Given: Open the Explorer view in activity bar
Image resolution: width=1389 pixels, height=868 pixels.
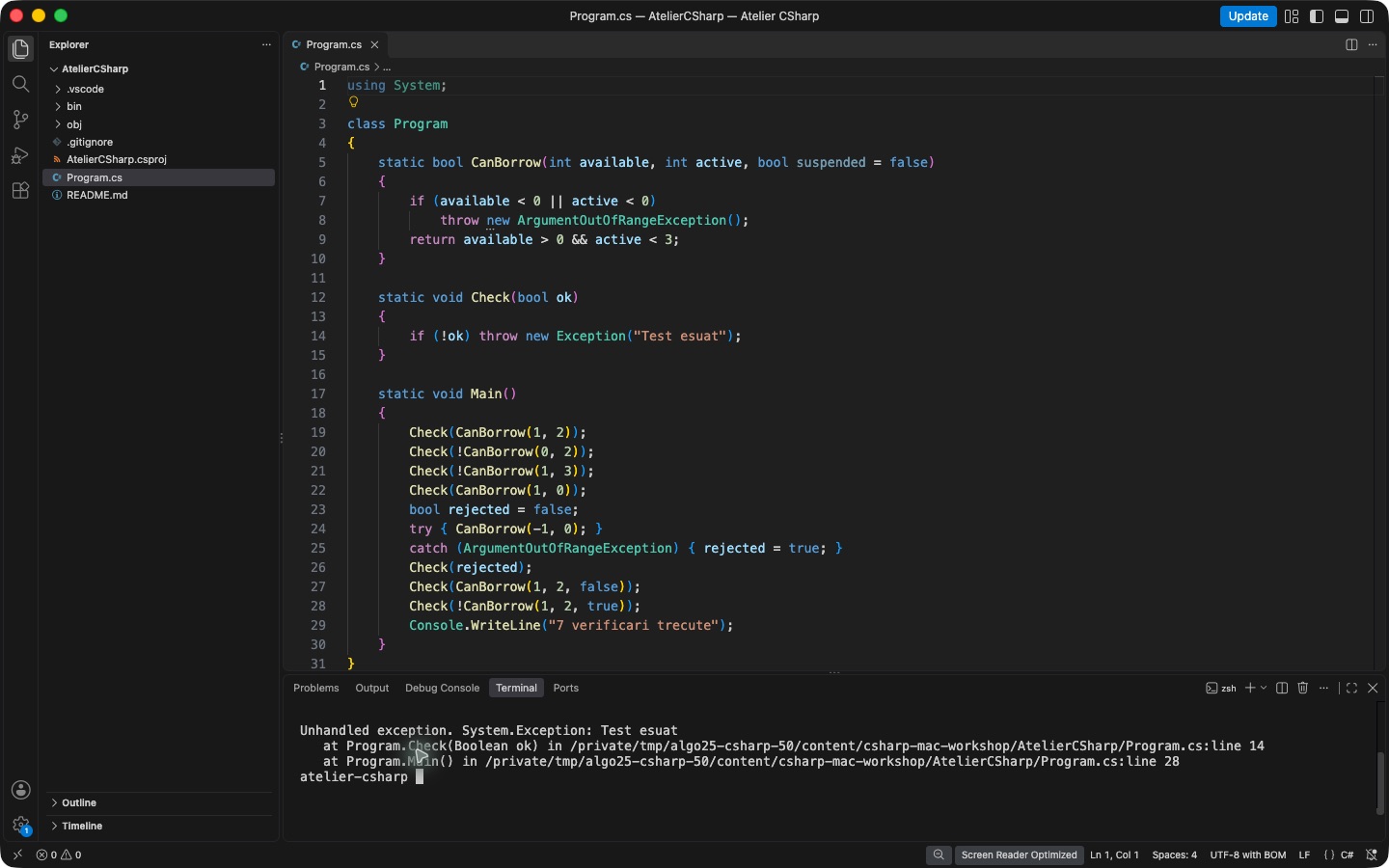Looking at the screenshot, I should [x=20, y=49].
